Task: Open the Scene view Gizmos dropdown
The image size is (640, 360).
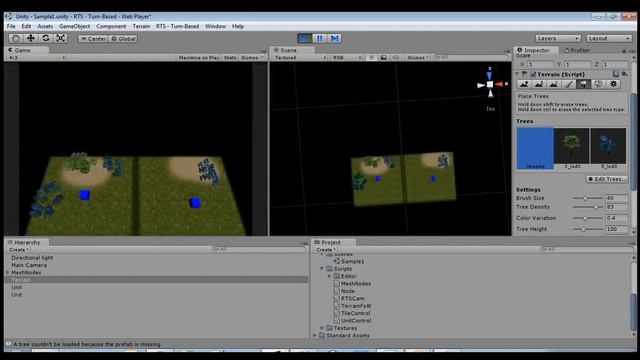Action: (418, 58)
